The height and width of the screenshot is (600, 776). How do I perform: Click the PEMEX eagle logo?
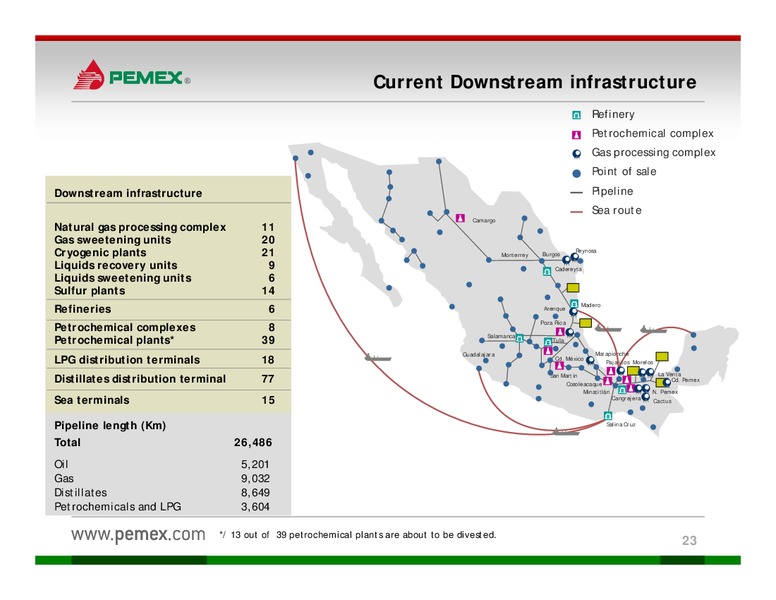(x=89, y=75)
